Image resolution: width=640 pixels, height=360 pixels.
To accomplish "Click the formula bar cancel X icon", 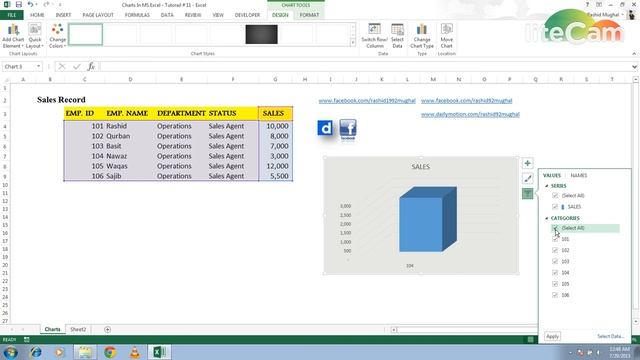I will (x=62, y=66).
